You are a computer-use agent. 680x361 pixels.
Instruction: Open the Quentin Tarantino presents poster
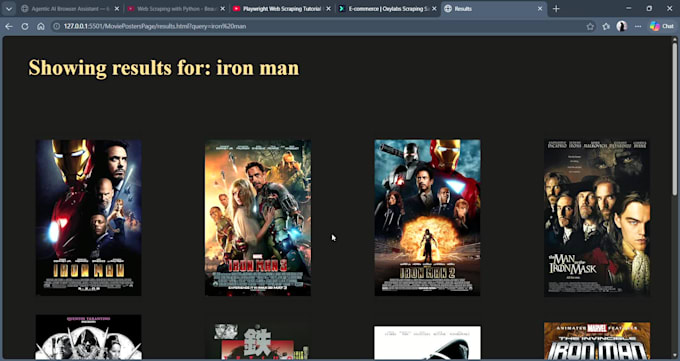click(88, 337)
